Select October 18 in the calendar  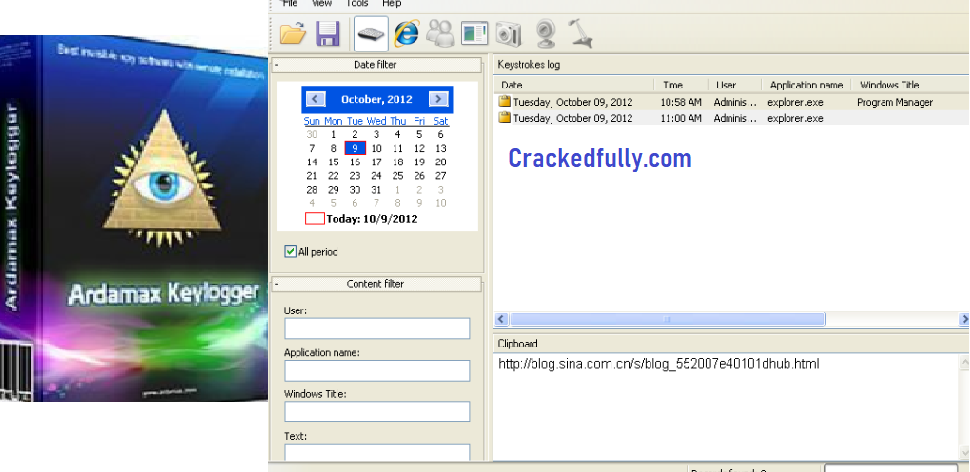click(398, 162)
